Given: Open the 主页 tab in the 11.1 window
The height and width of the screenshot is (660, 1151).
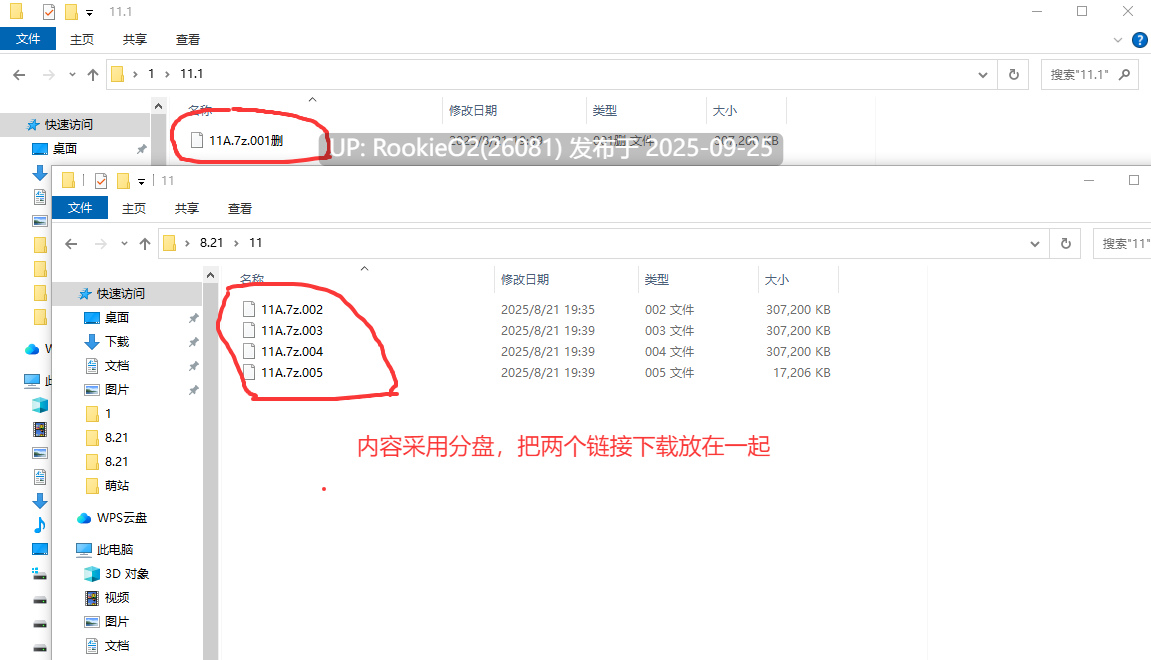Looking at the screenshot, I should coord(81,40).
